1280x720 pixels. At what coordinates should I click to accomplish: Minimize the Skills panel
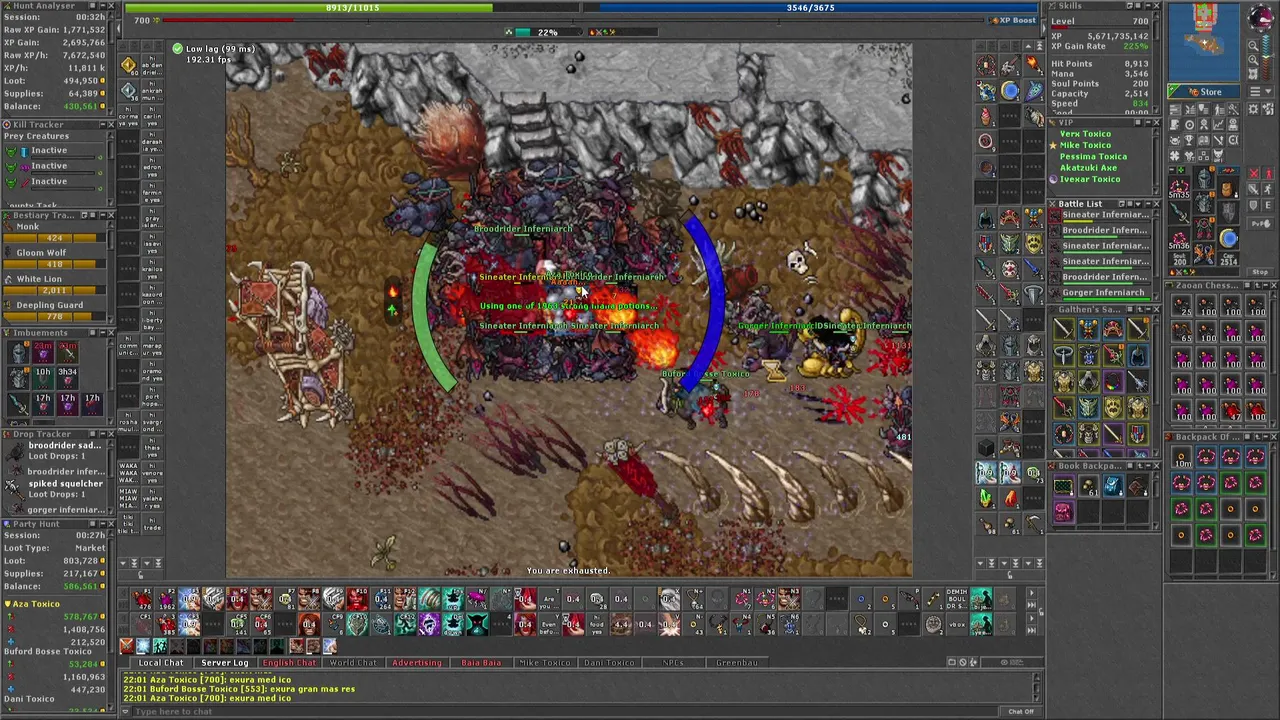click(1147, 5)
